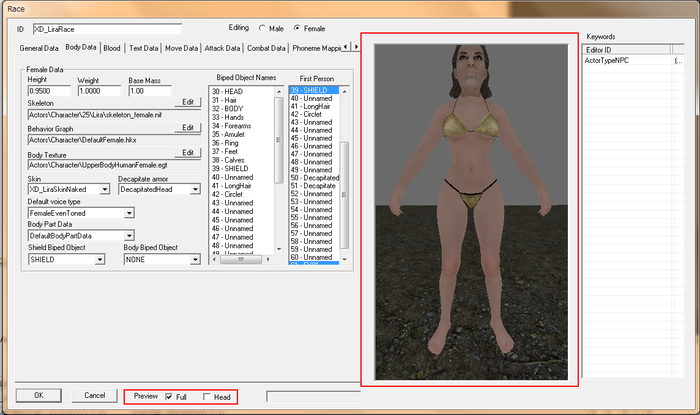Click the character preview viewport

click(471, 212)
